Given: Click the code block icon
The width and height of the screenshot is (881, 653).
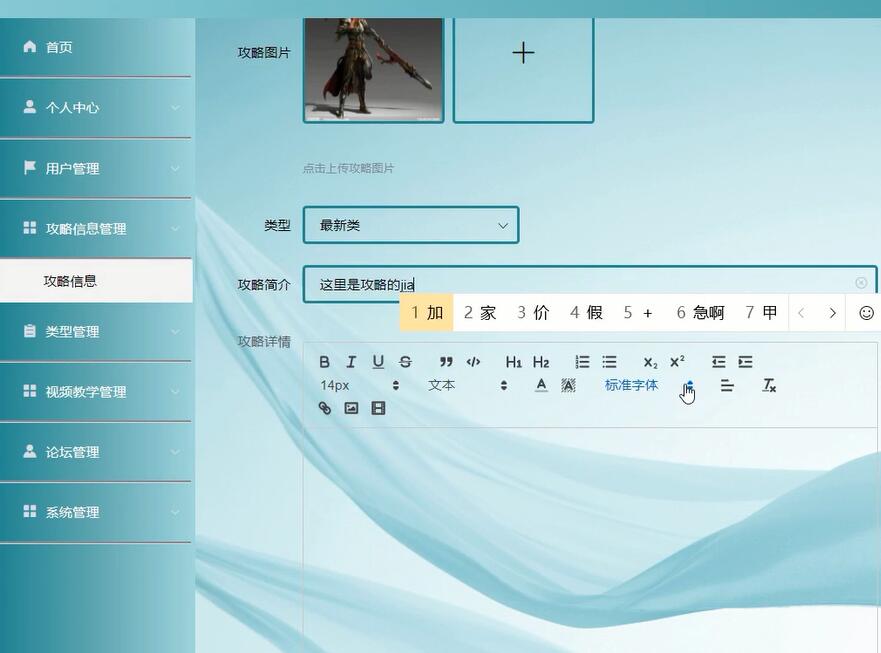Looking at the screenshot, I should [473, 361].
